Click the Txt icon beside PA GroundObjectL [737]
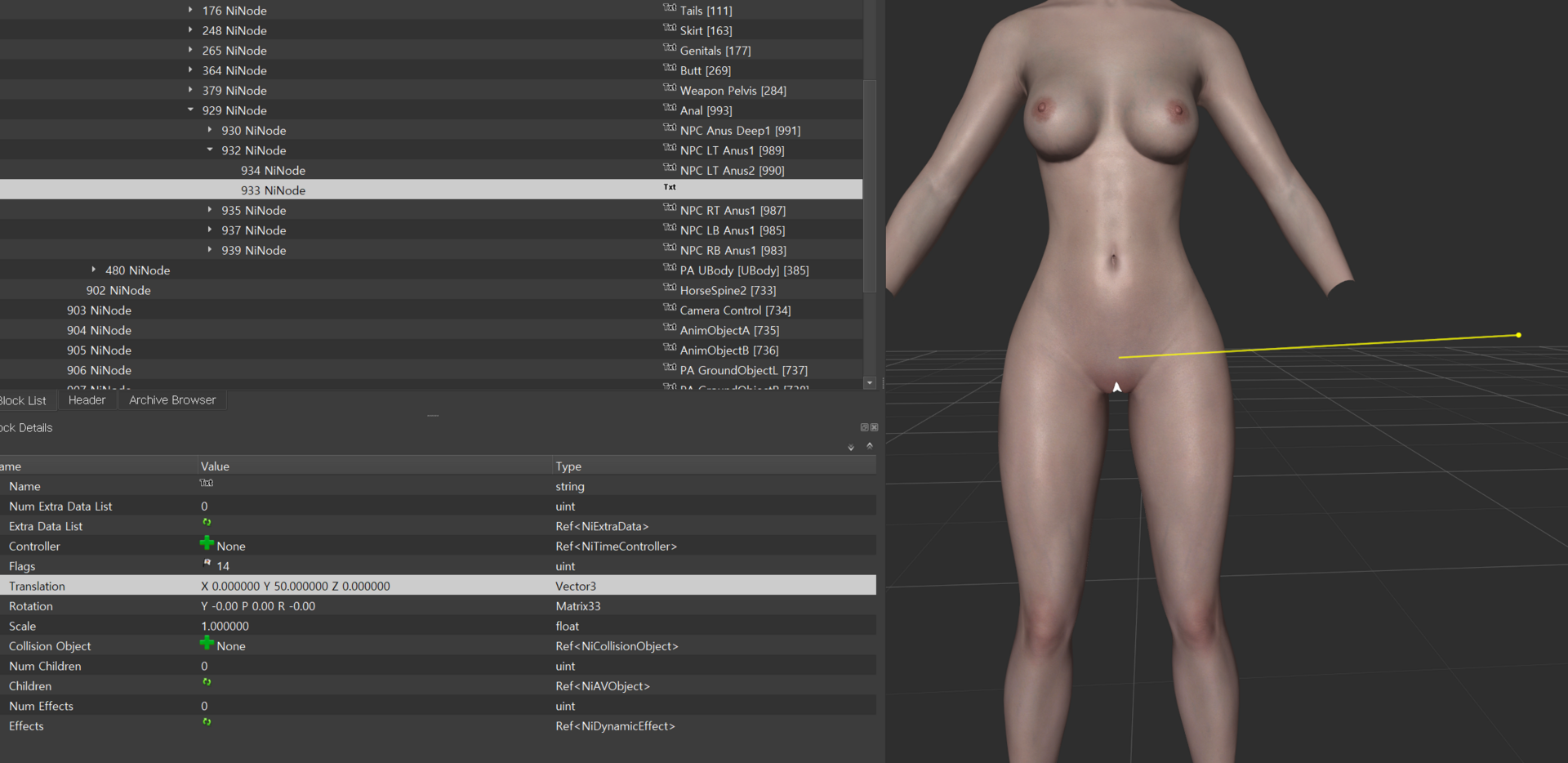The width and height of the screenshot is (1568, 763). 670,368
